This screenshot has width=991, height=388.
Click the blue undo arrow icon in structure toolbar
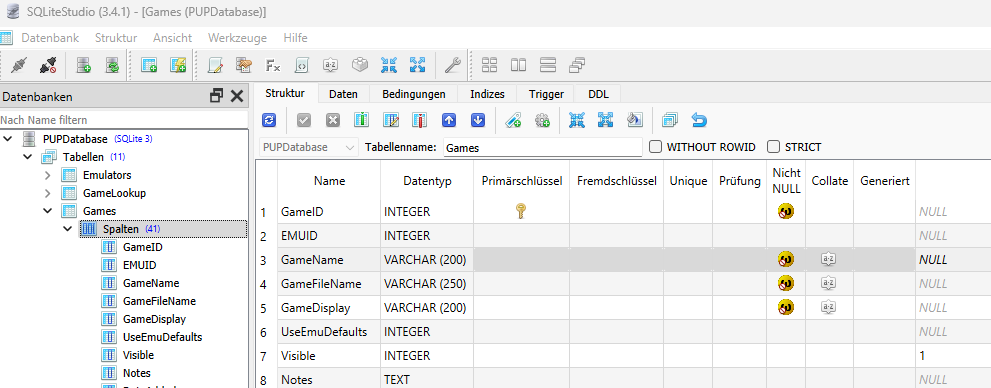click(698, 120)
